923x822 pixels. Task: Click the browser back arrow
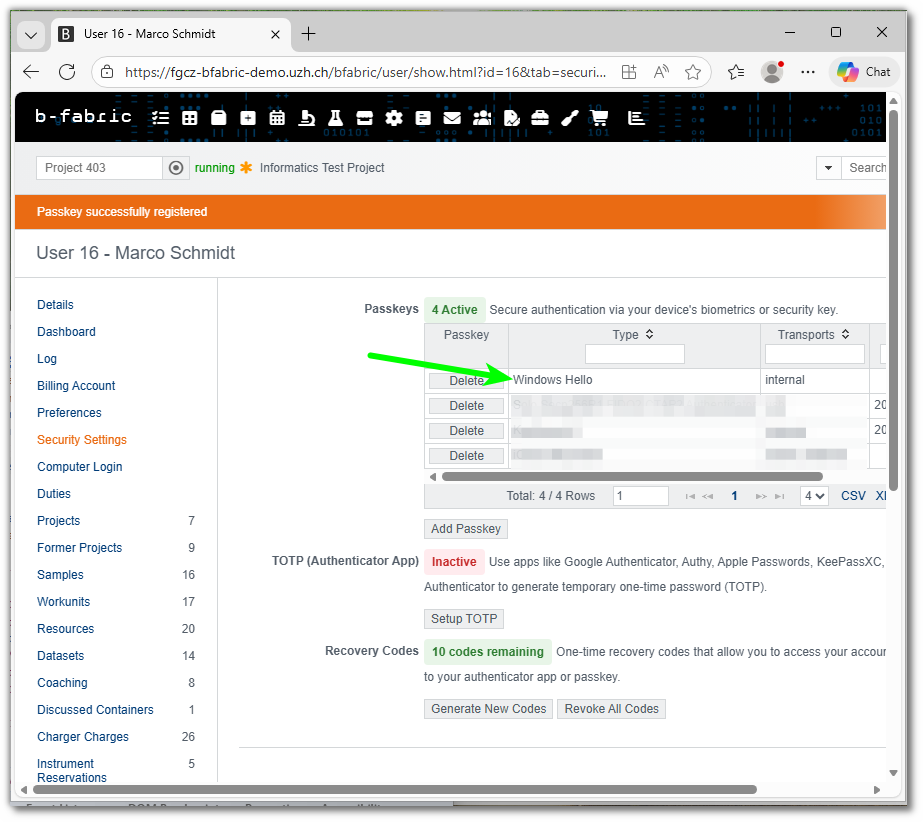click(31, 72)
